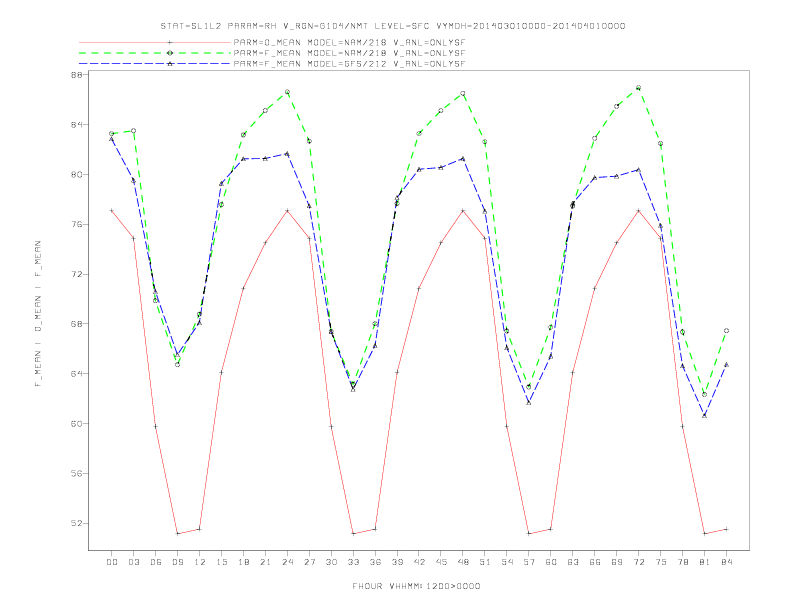Click x-axis tick label 21
This screenshot has width=792, height=612.
point(265,562)
